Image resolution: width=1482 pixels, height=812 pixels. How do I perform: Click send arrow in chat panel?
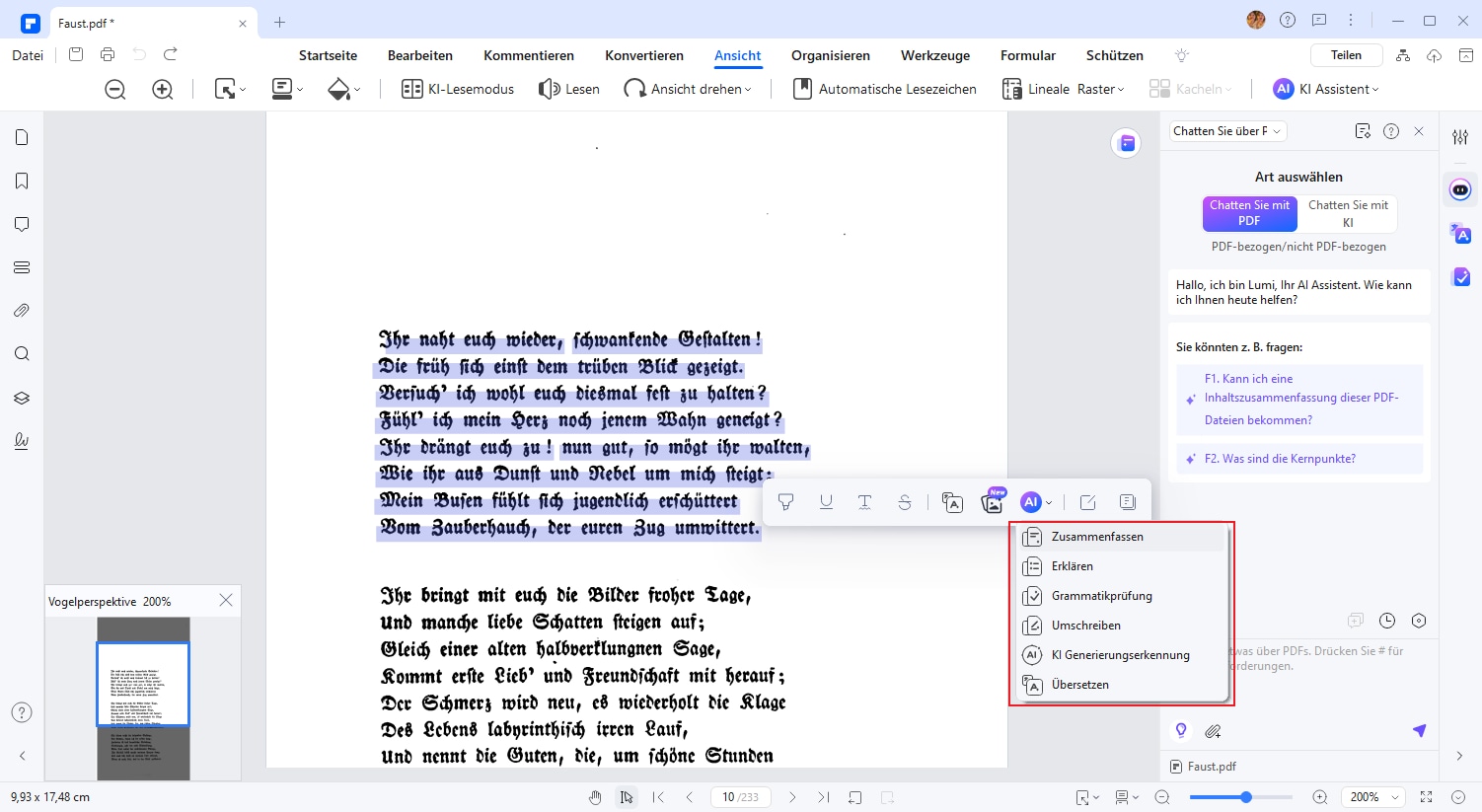click(1419, 731)
